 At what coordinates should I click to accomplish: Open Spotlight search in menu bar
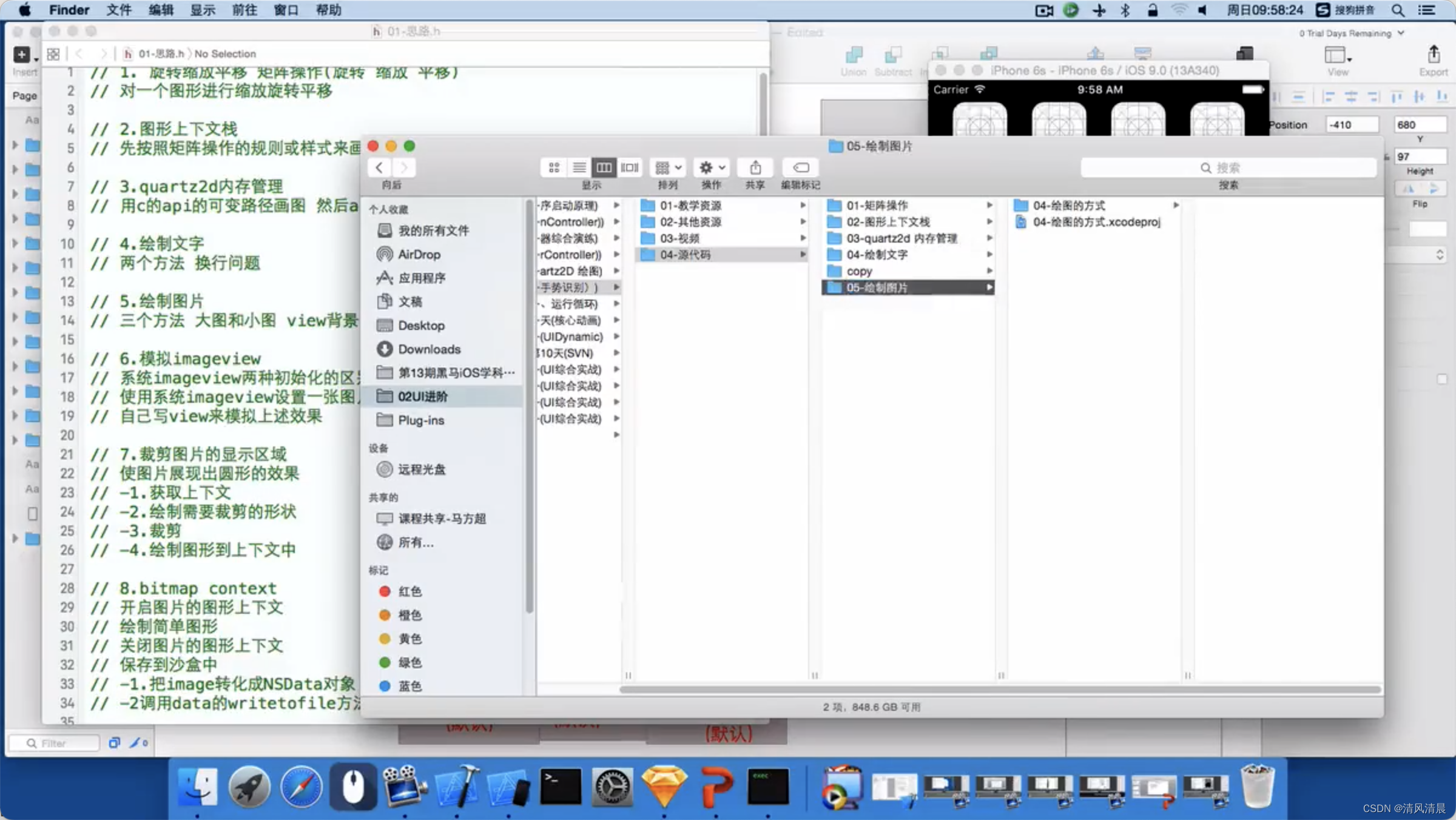click(1398, 10)
